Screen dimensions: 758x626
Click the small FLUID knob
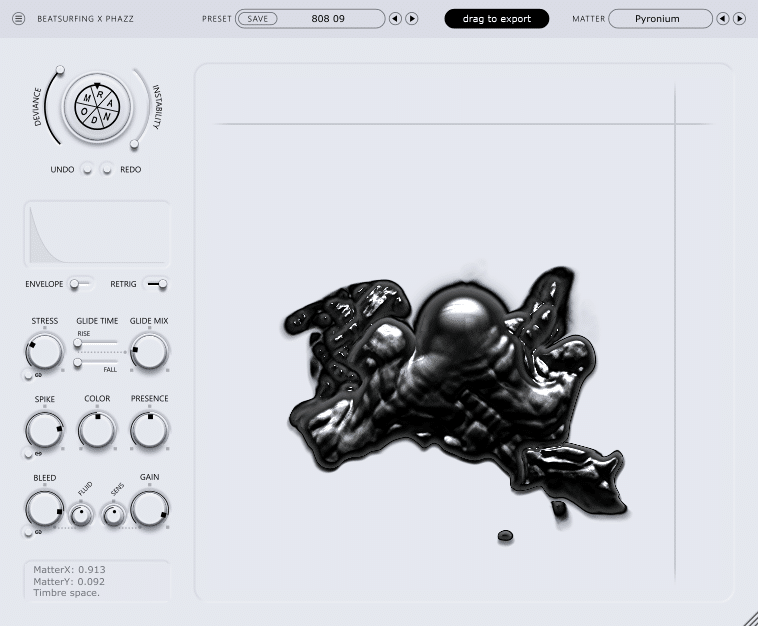81,515
